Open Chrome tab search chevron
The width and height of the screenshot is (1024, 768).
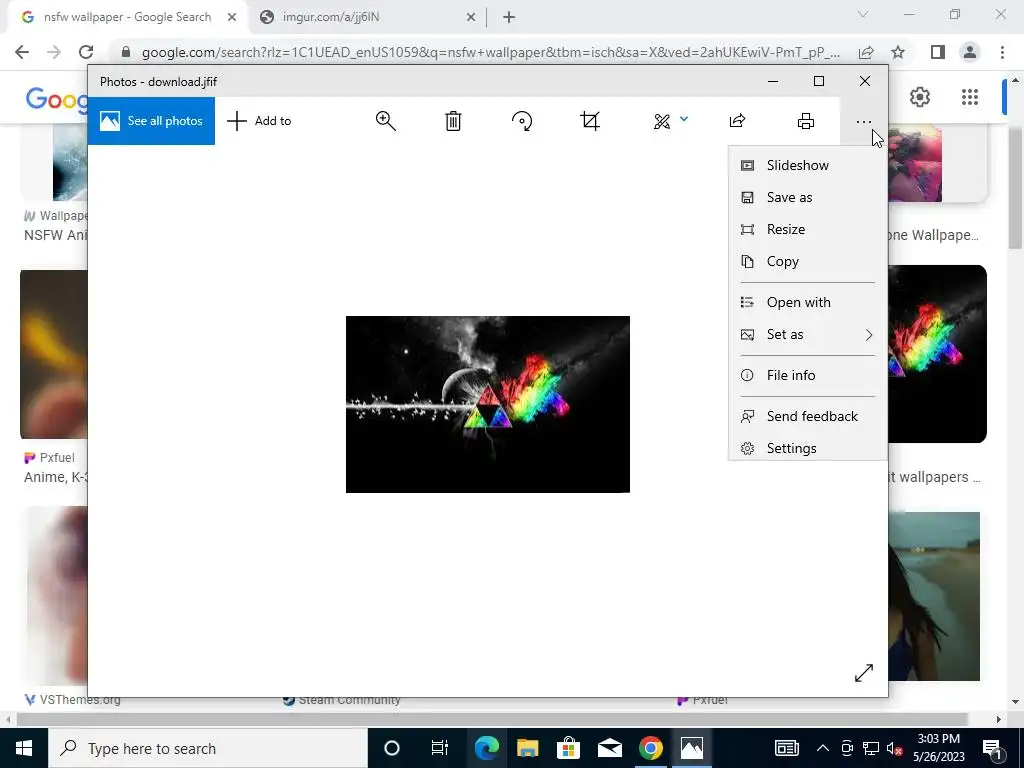click(x=863, y=14)
